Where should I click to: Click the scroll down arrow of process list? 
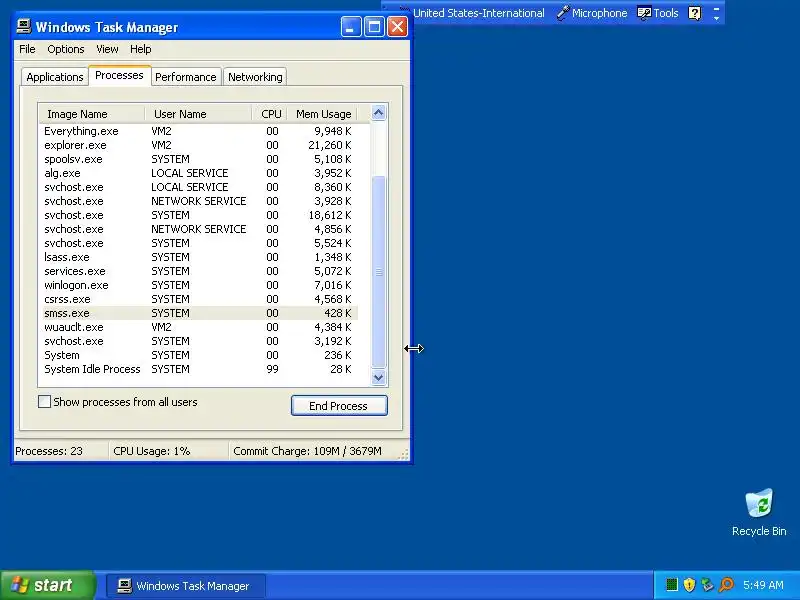[379, 378]
